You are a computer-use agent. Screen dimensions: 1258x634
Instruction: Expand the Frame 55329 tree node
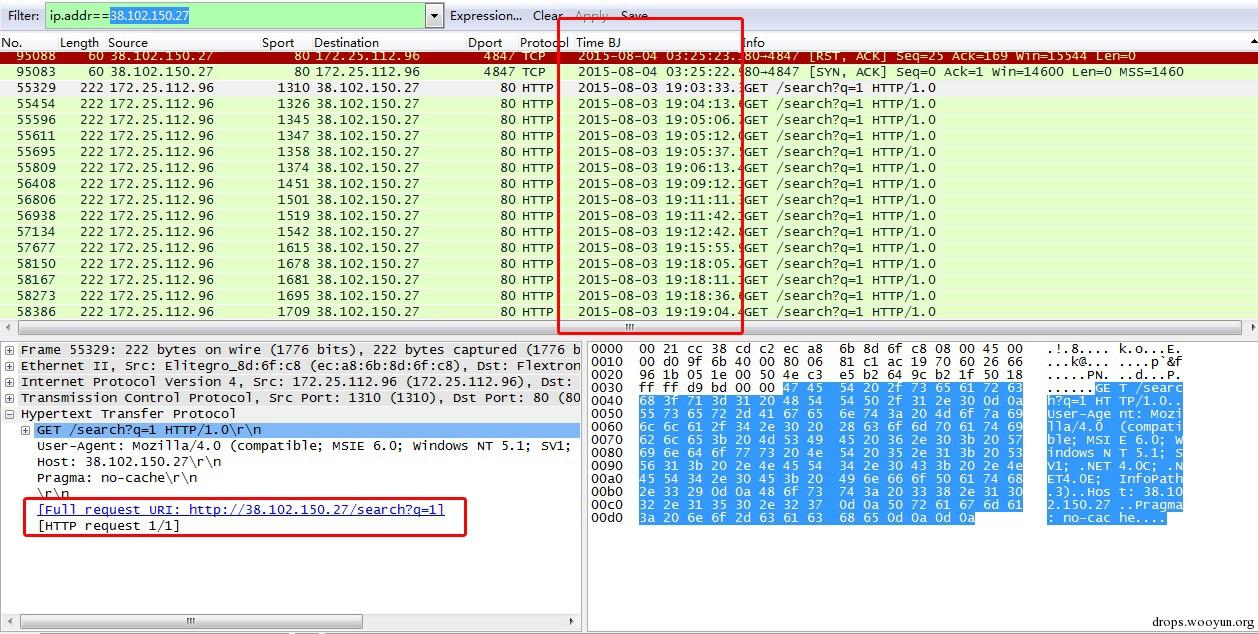[x=10, y=350]
